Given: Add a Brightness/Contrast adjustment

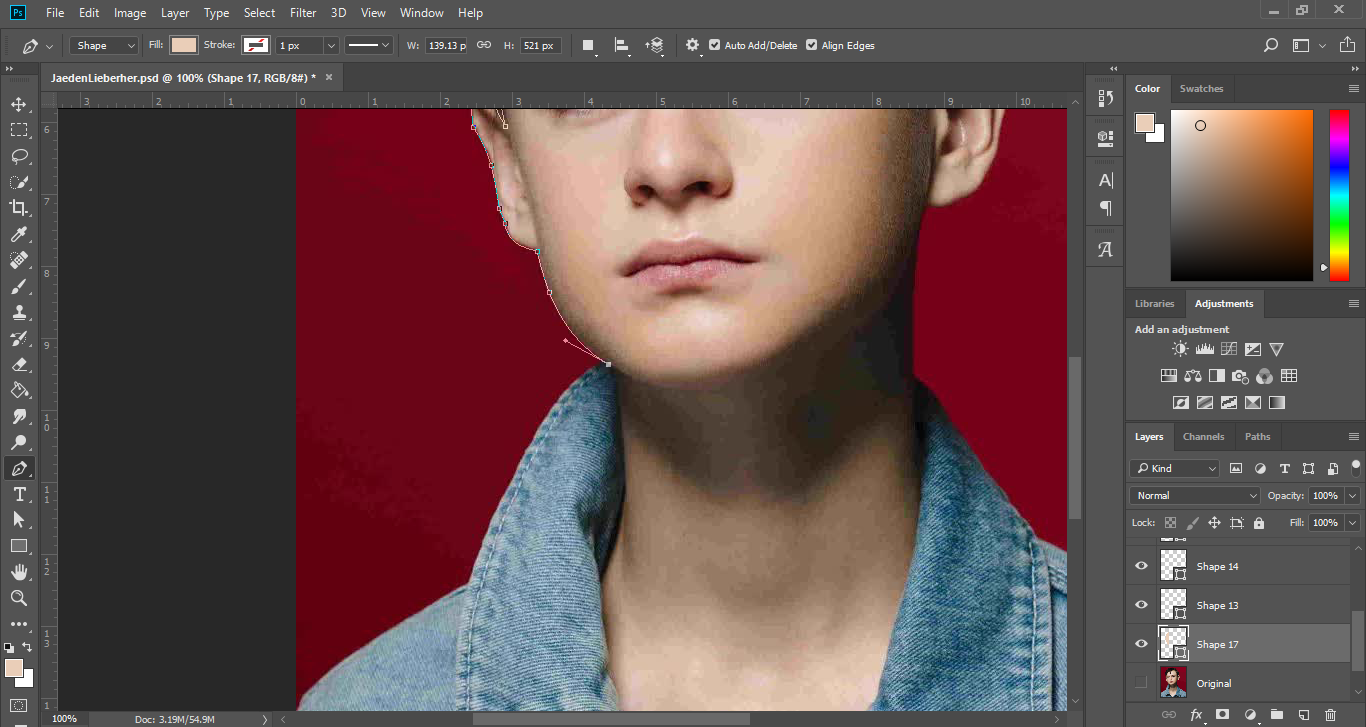Looking at the screenshot, I should [1180, 349].
